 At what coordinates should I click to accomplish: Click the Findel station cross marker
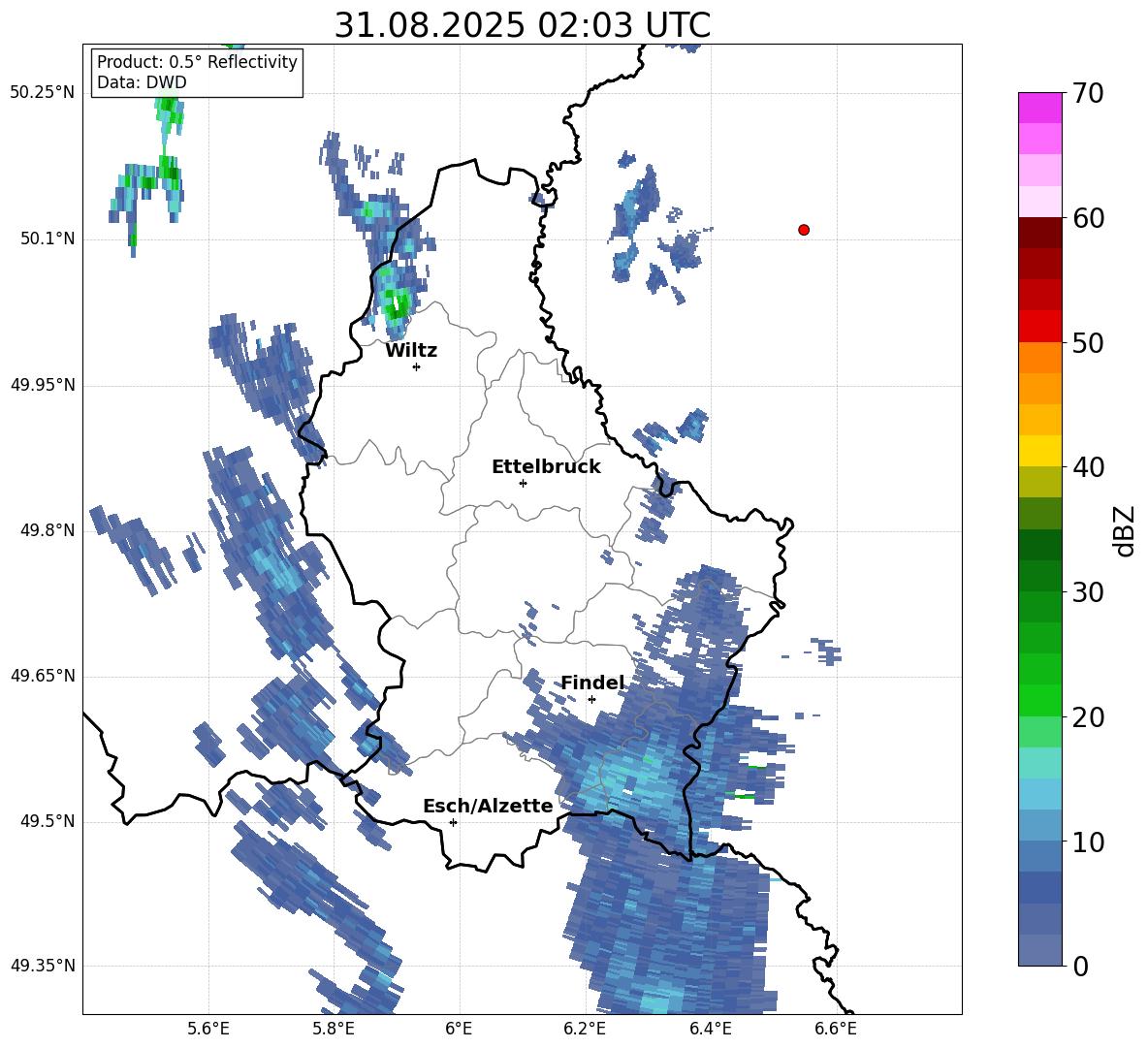pyautogui.click(x=591, y=699)
